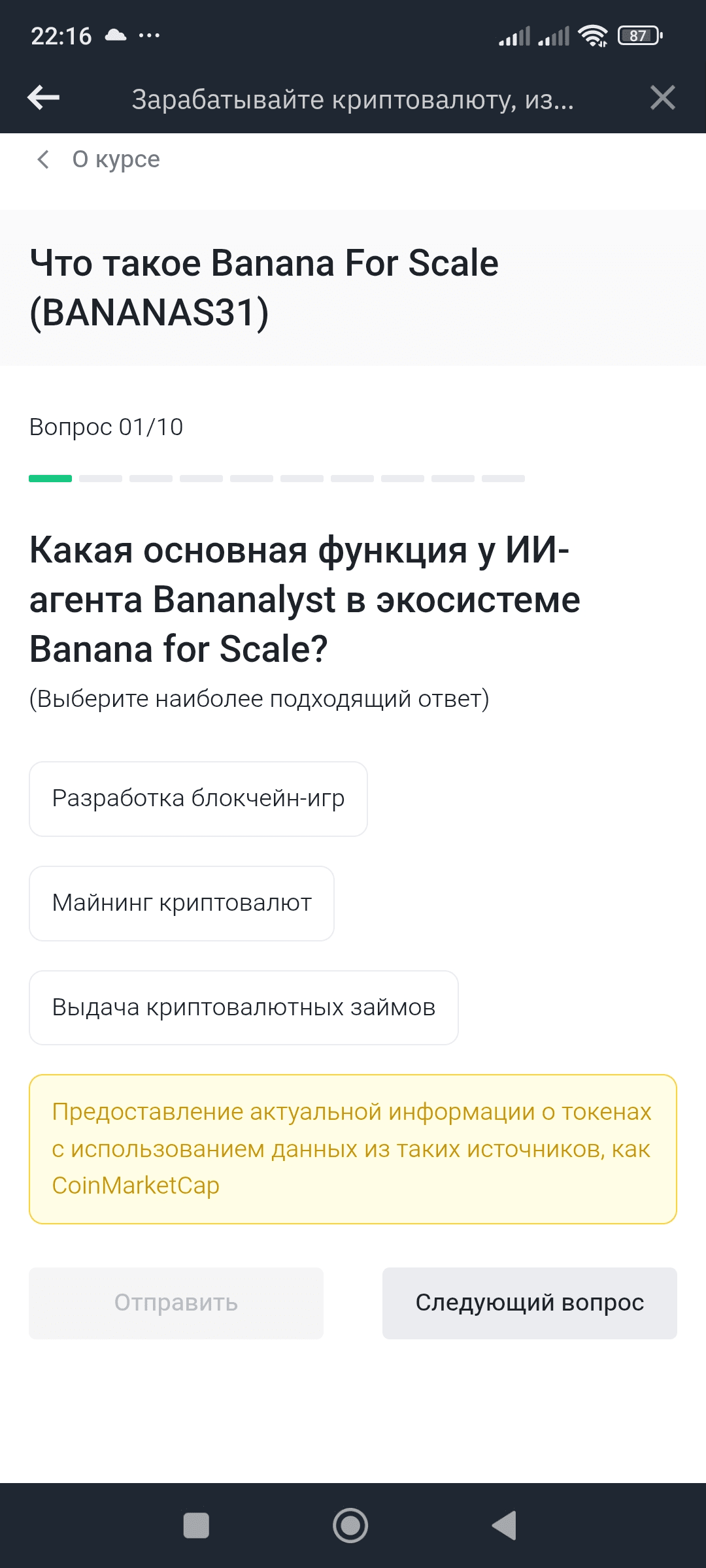Open the О курсе link
Screen dimensions: 706x1568
pos(116,159)
